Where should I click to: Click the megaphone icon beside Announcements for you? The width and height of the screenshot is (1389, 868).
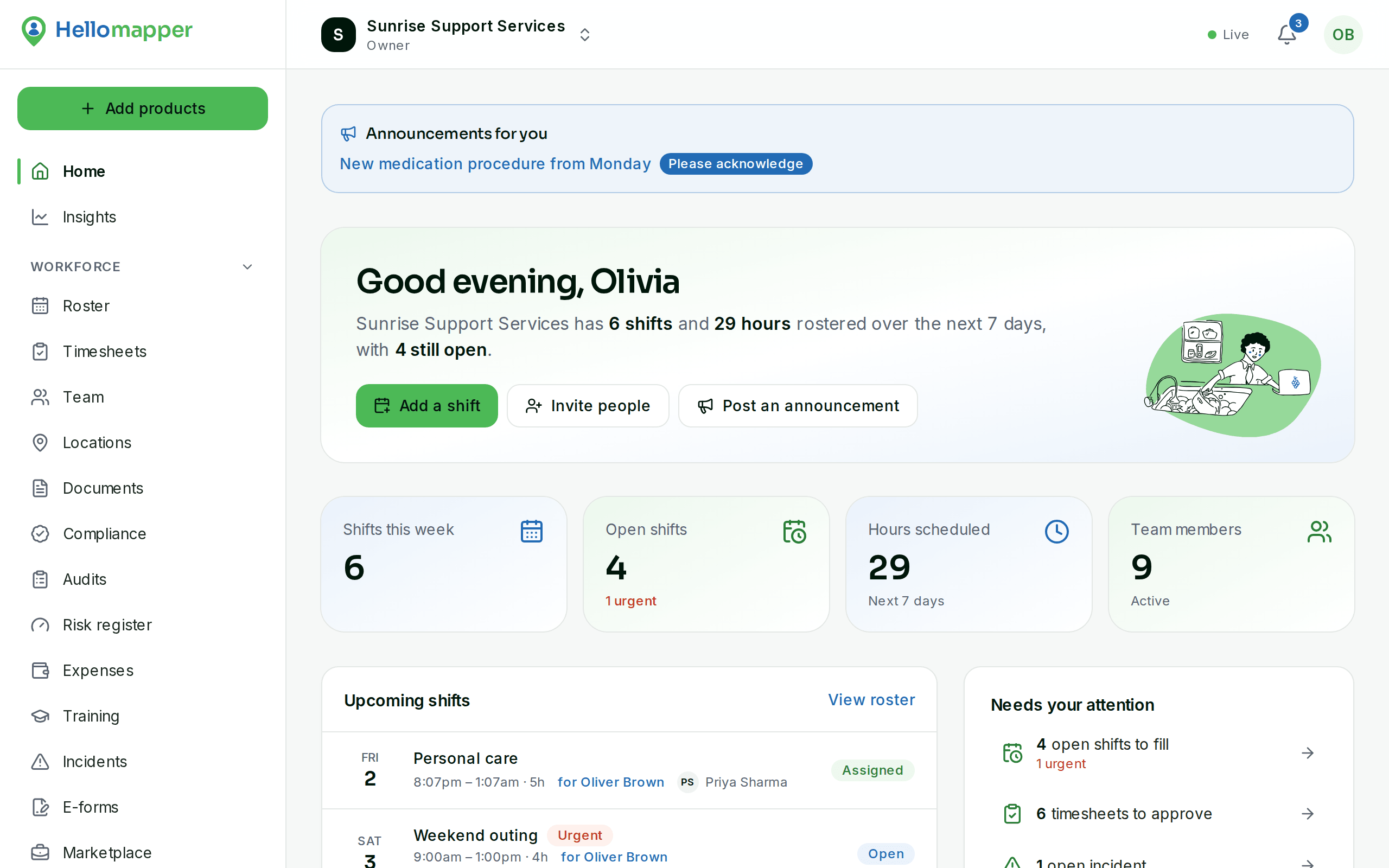(348, 133)
